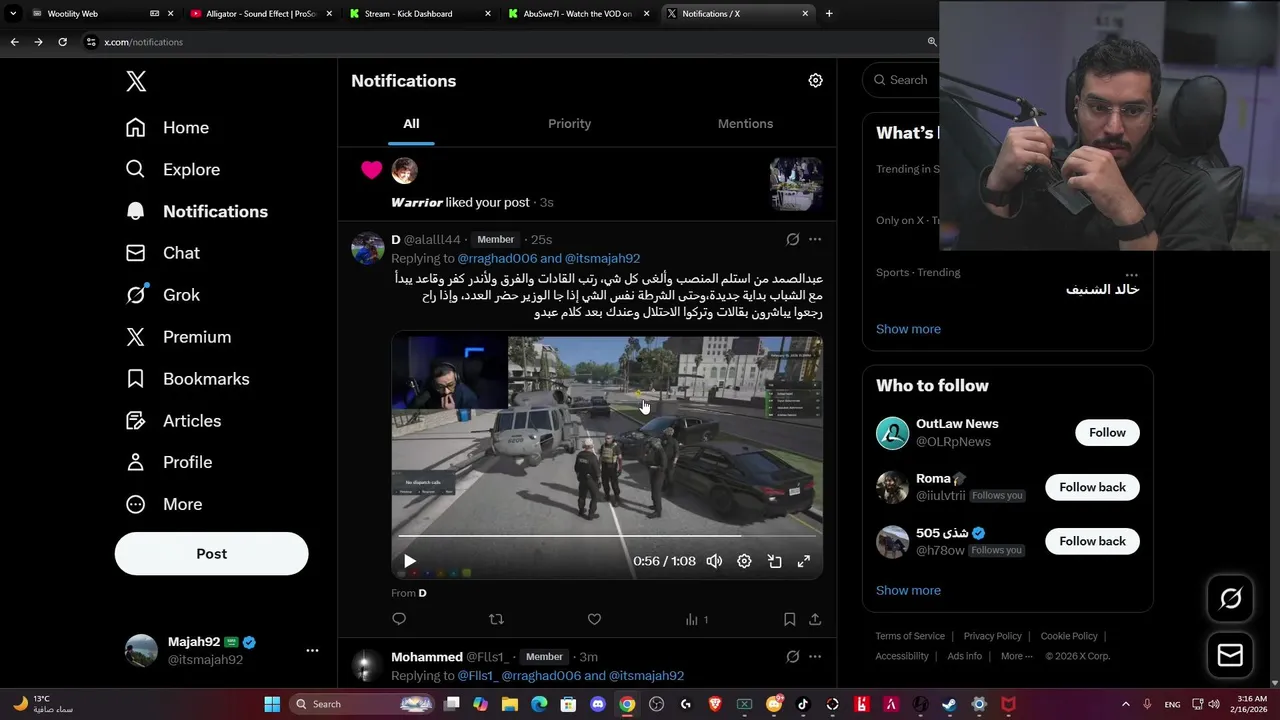Screen dimensions: 1280x720
Task: Open more menu on D's reply
Action: click(815, 240)
